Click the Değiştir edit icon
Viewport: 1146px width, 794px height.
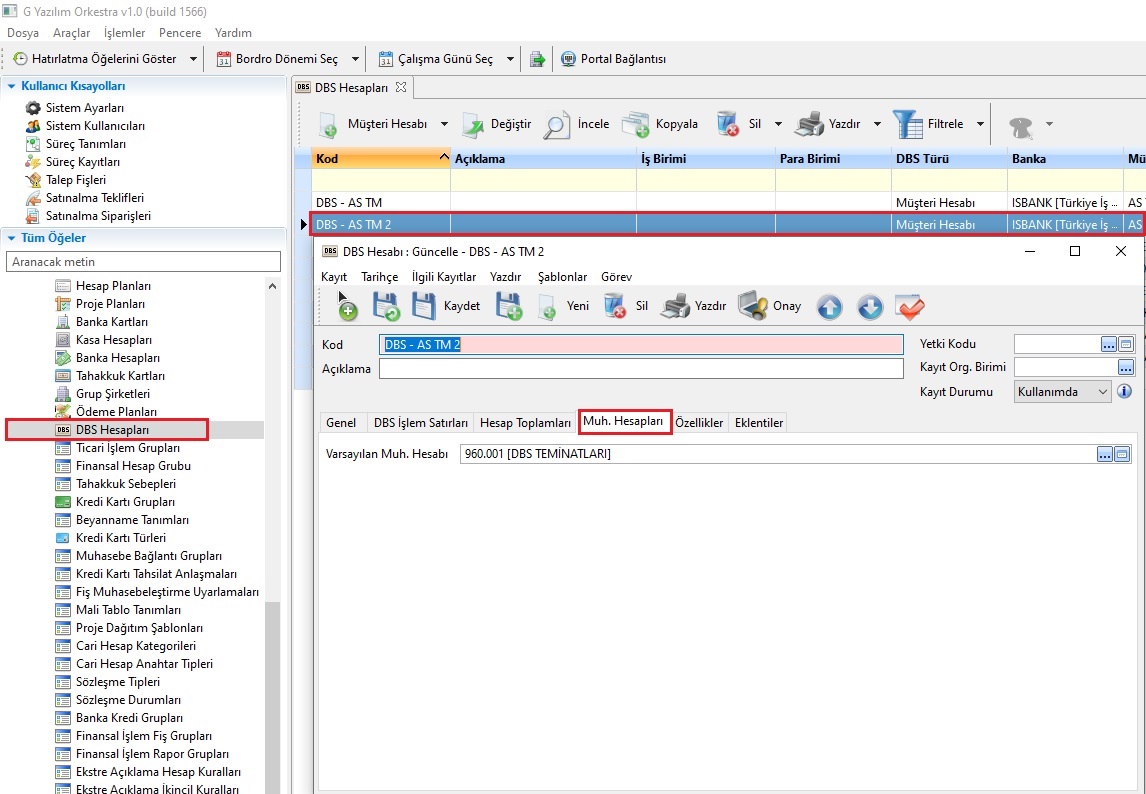point(474,125)
